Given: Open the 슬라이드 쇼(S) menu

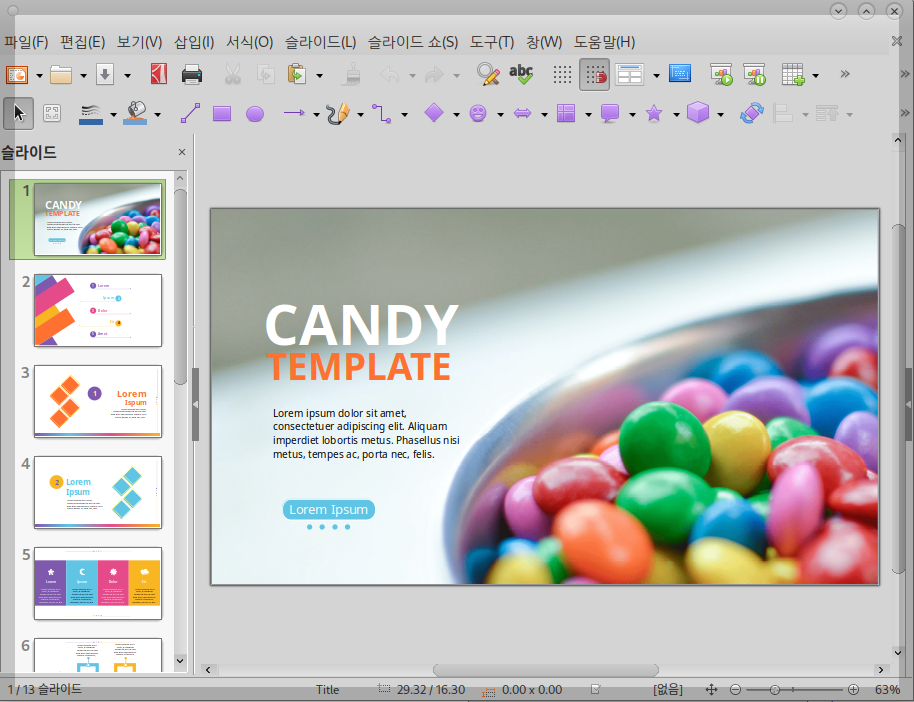Looking at the screenshot, I should tap(413, 42).
